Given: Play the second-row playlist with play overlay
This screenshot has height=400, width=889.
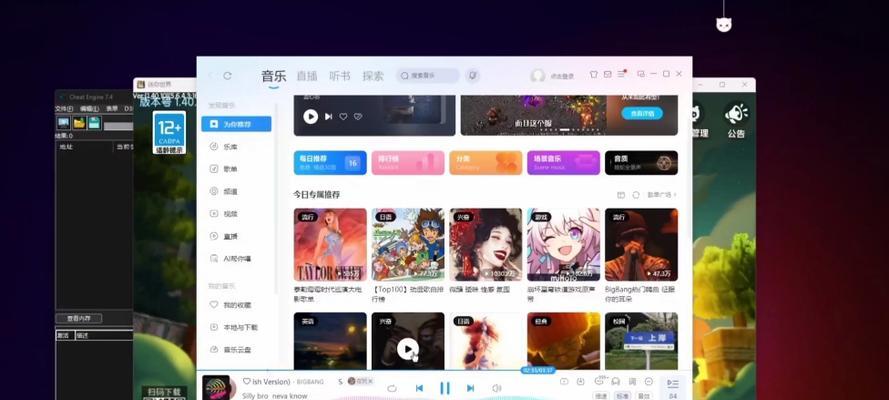Looking at the screenshot, I should point(408,348).
